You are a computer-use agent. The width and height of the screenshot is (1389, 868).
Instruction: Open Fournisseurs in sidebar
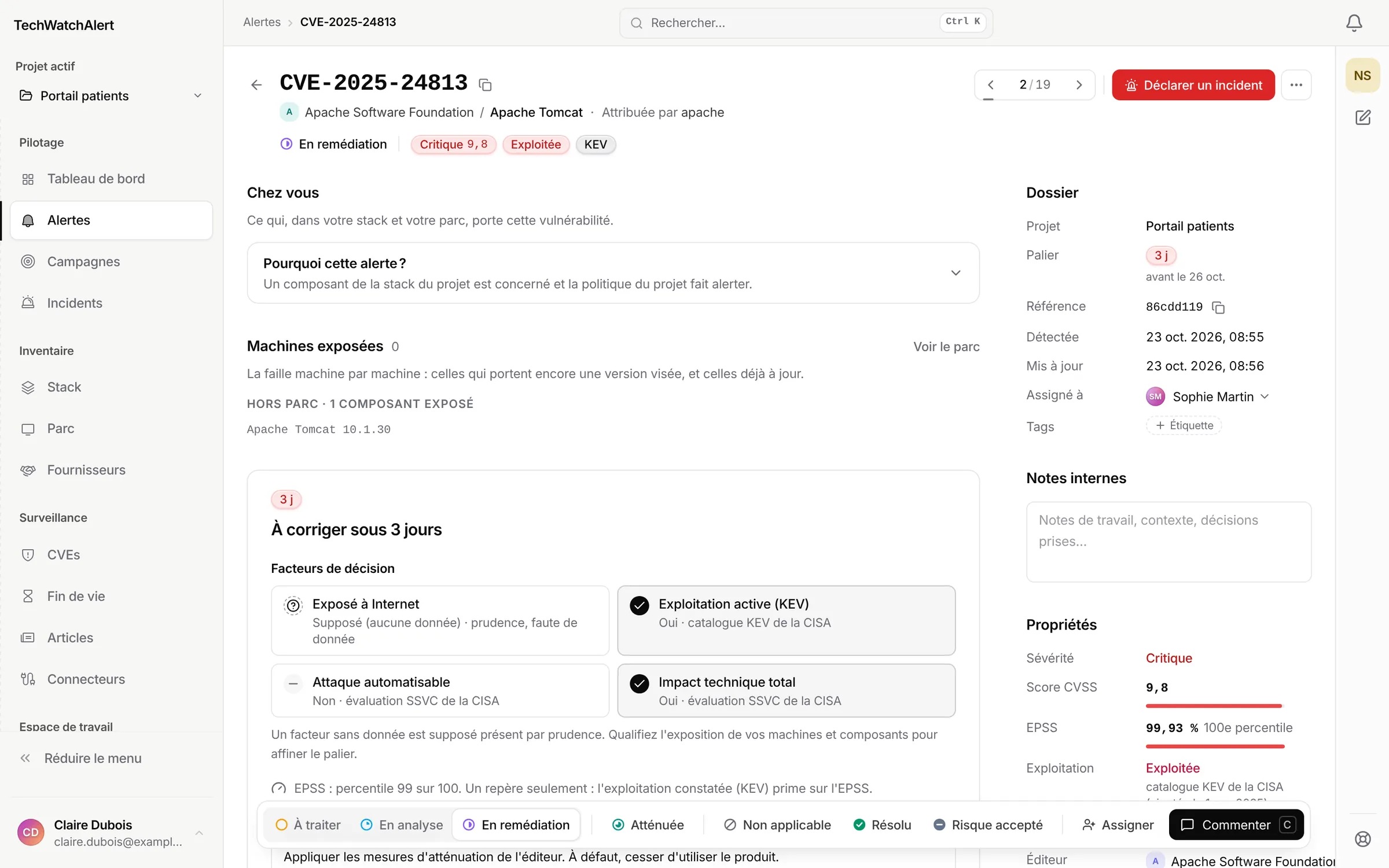coord(111,470)
